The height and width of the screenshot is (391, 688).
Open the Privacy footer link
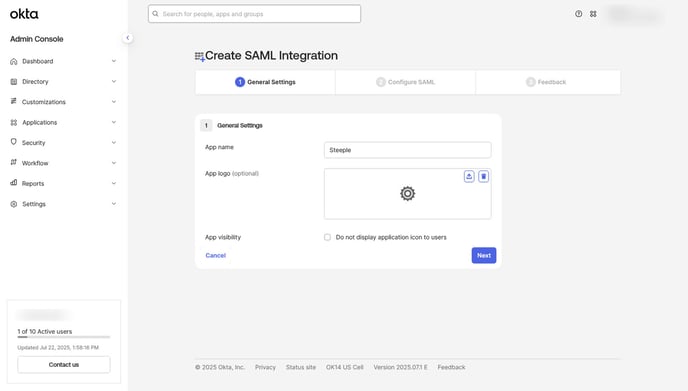point(265,367)
